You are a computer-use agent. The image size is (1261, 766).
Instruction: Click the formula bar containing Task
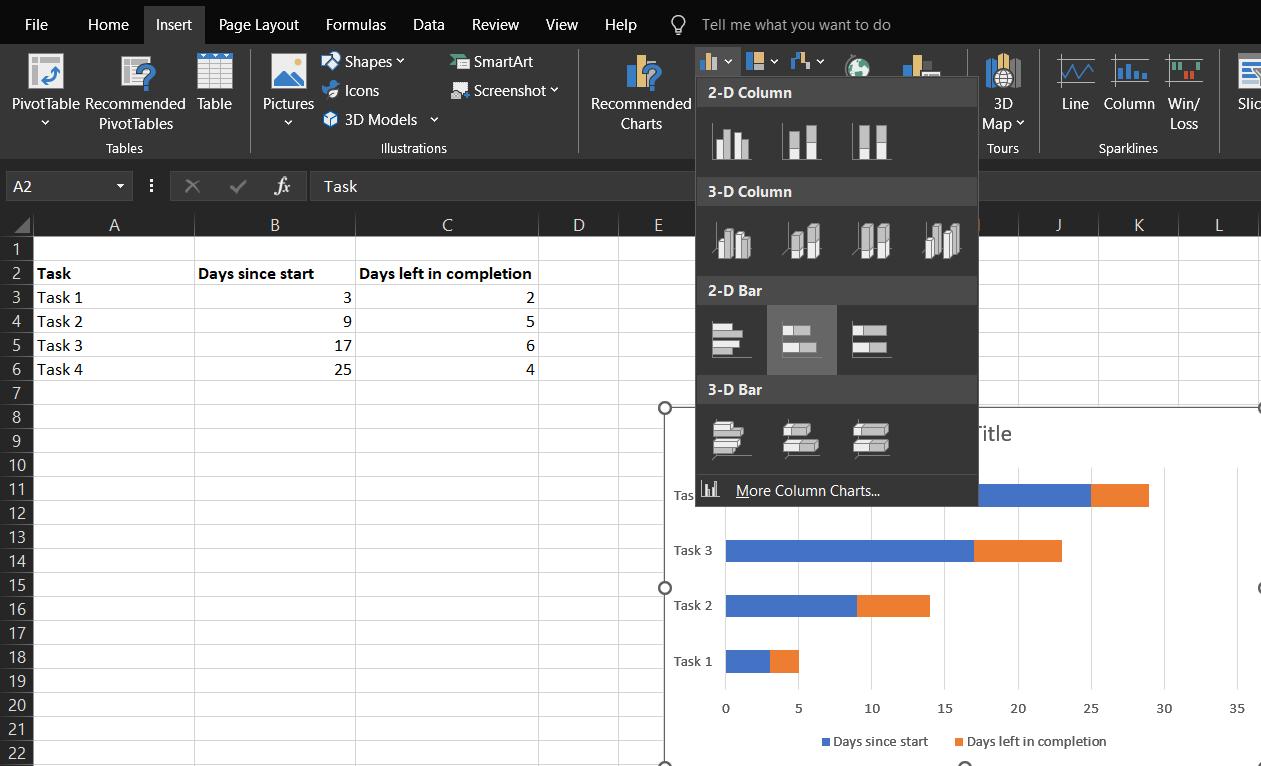pos(785,186)
